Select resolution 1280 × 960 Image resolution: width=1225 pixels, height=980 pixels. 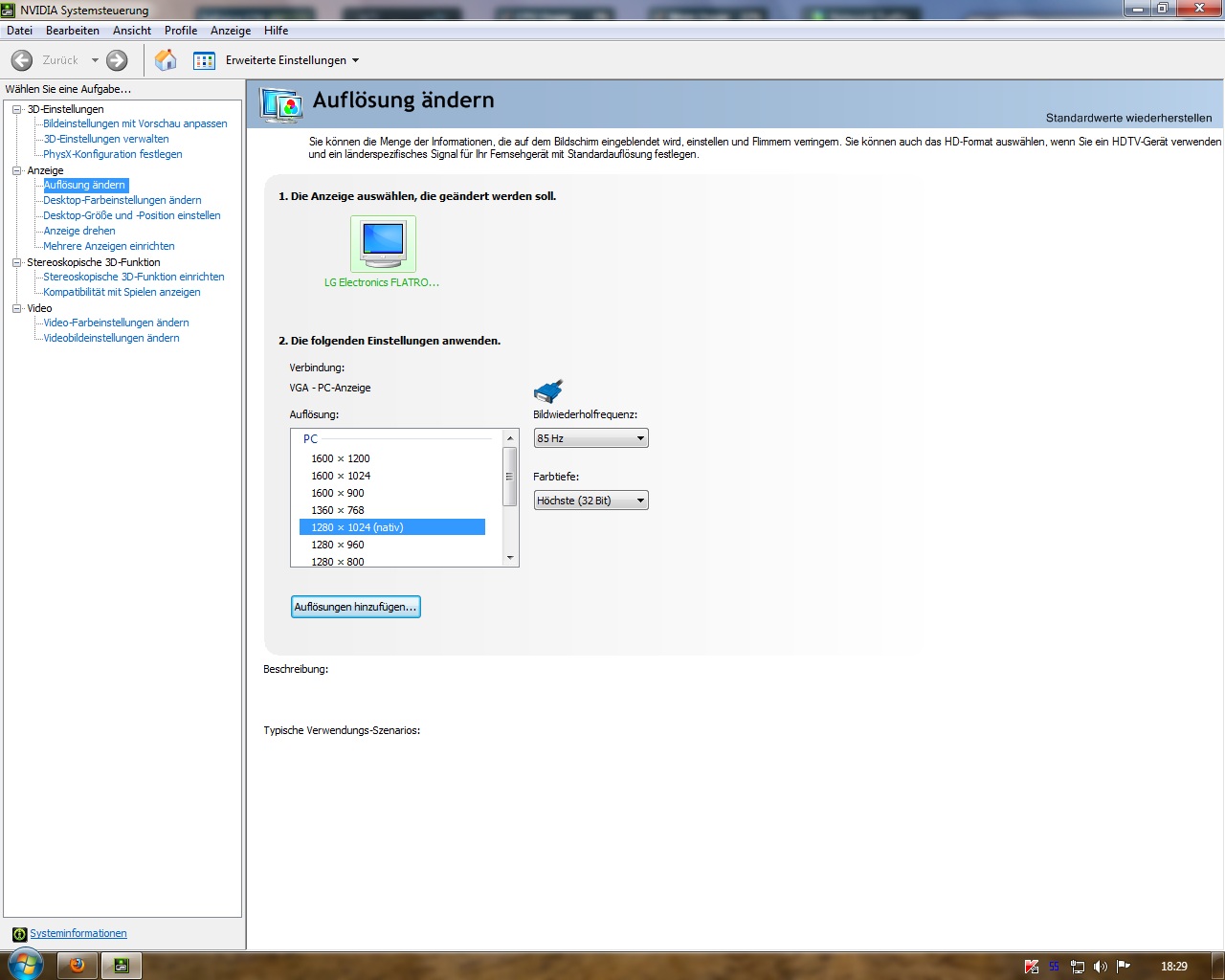pyautogui.click(x=392, y=545)
